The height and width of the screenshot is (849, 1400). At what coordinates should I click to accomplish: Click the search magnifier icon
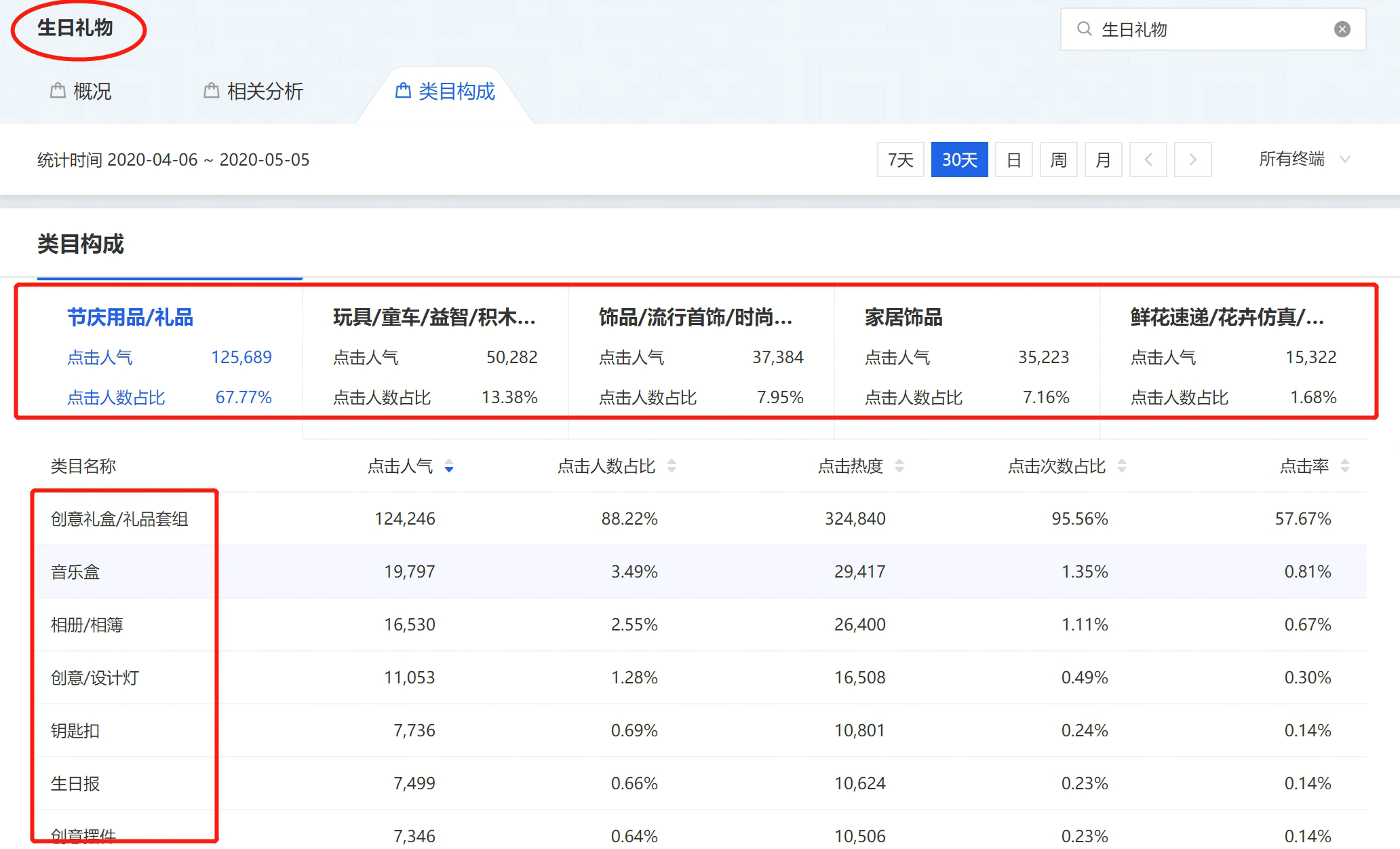[1084, 29]
